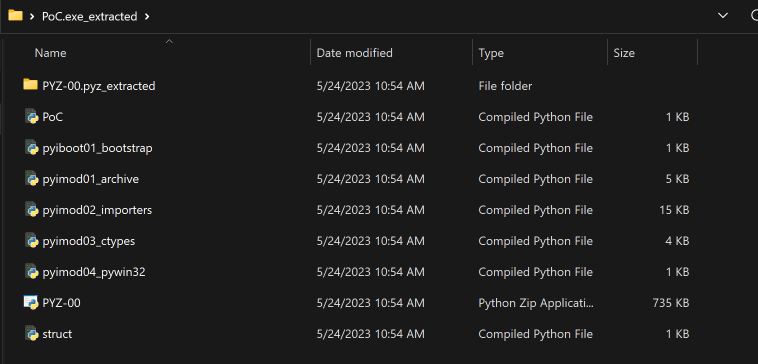Sort files by Size column header
Viewport: 758px width, 364px height.
(x=624, y=53)
